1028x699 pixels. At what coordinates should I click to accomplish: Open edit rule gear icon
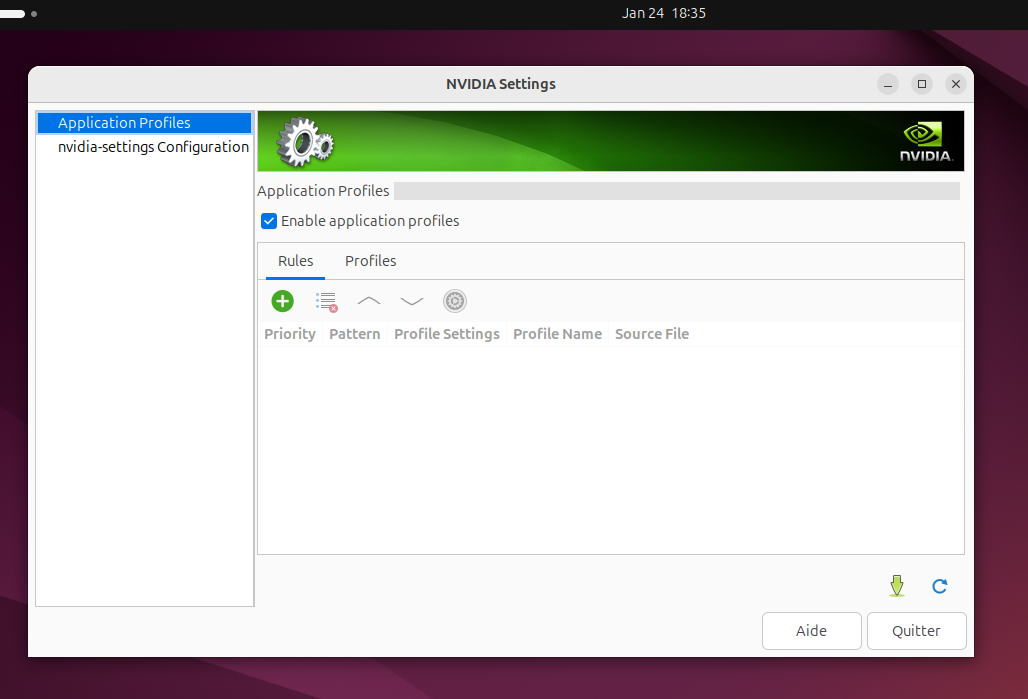click(454, 301)
